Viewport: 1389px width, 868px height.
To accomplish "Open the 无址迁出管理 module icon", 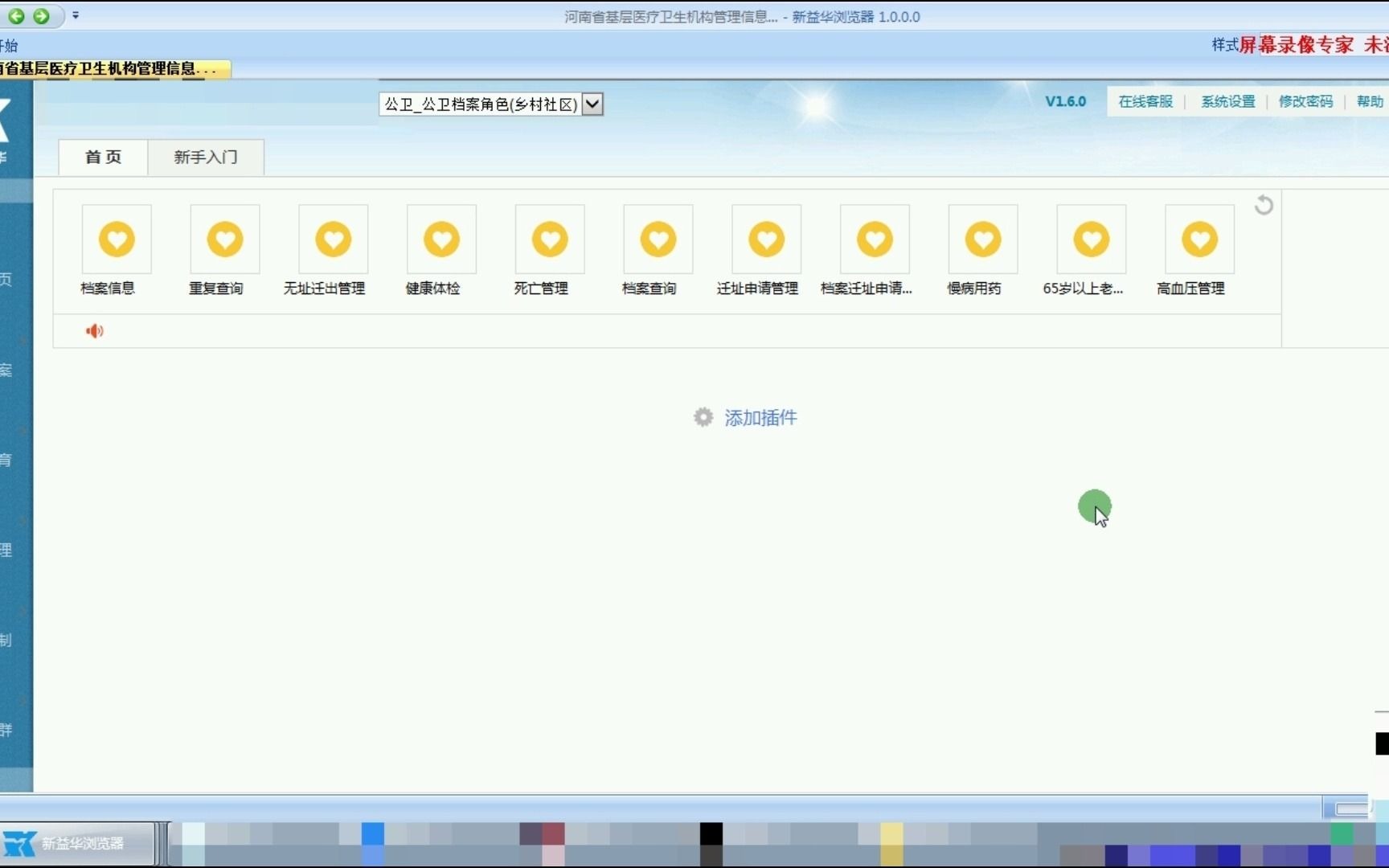I will 333,239.
